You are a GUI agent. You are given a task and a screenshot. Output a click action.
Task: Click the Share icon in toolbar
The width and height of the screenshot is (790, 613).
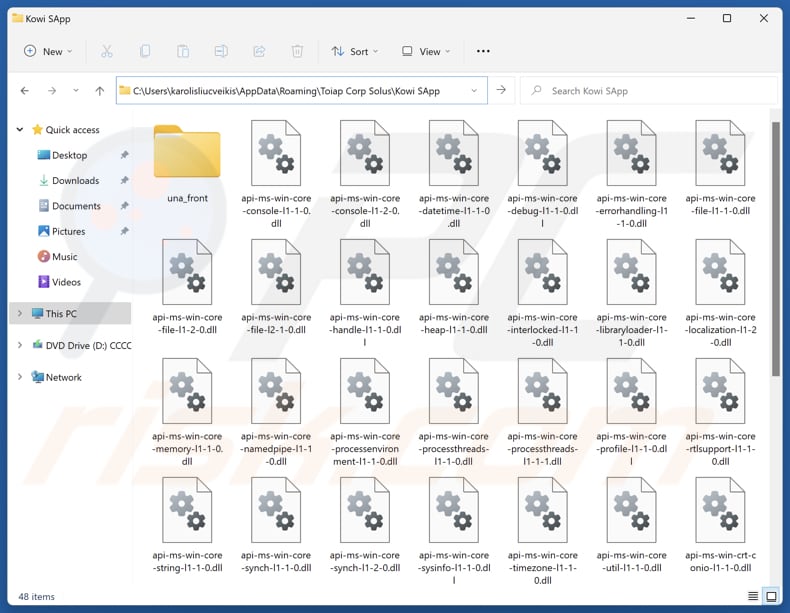(x=259, y=51)
